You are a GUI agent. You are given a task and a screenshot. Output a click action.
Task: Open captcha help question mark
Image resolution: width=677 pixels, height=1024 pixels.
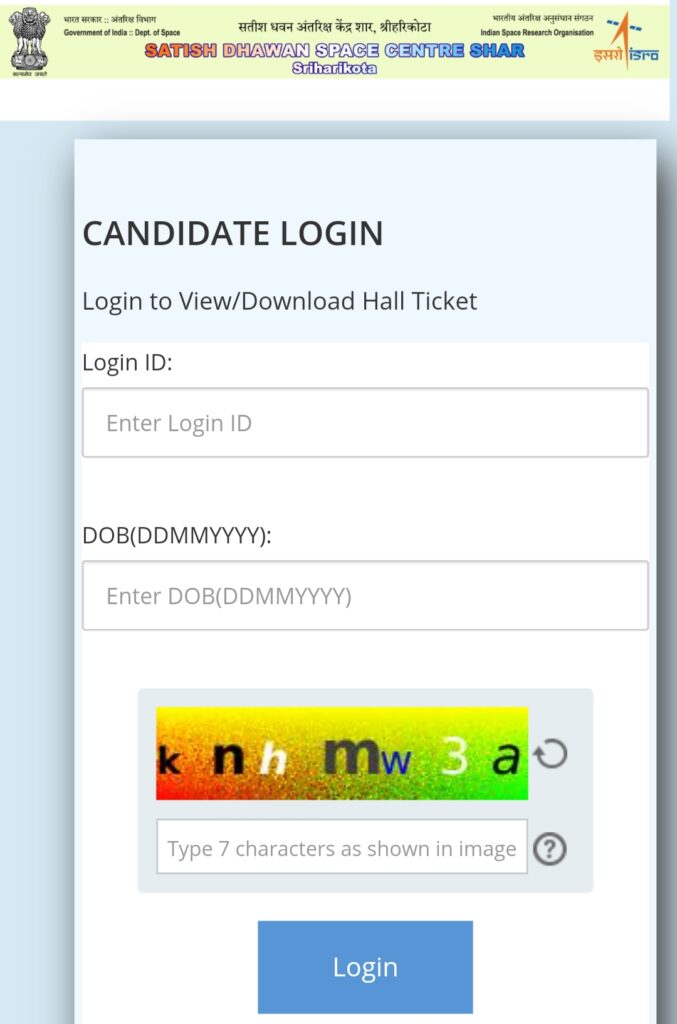[x=549, y=849]
